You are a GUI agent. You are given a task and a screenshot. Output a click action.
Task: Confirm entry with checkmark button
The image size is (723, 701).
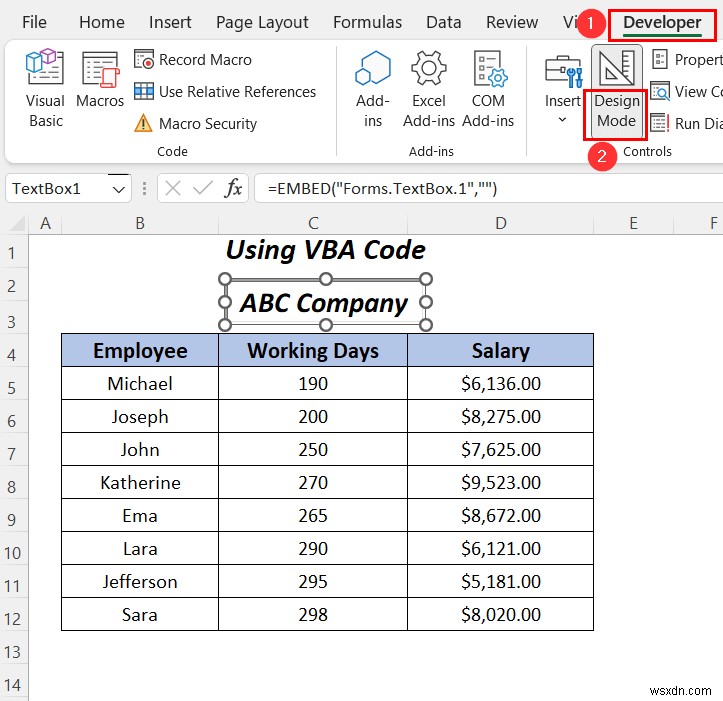pos(202,189)
